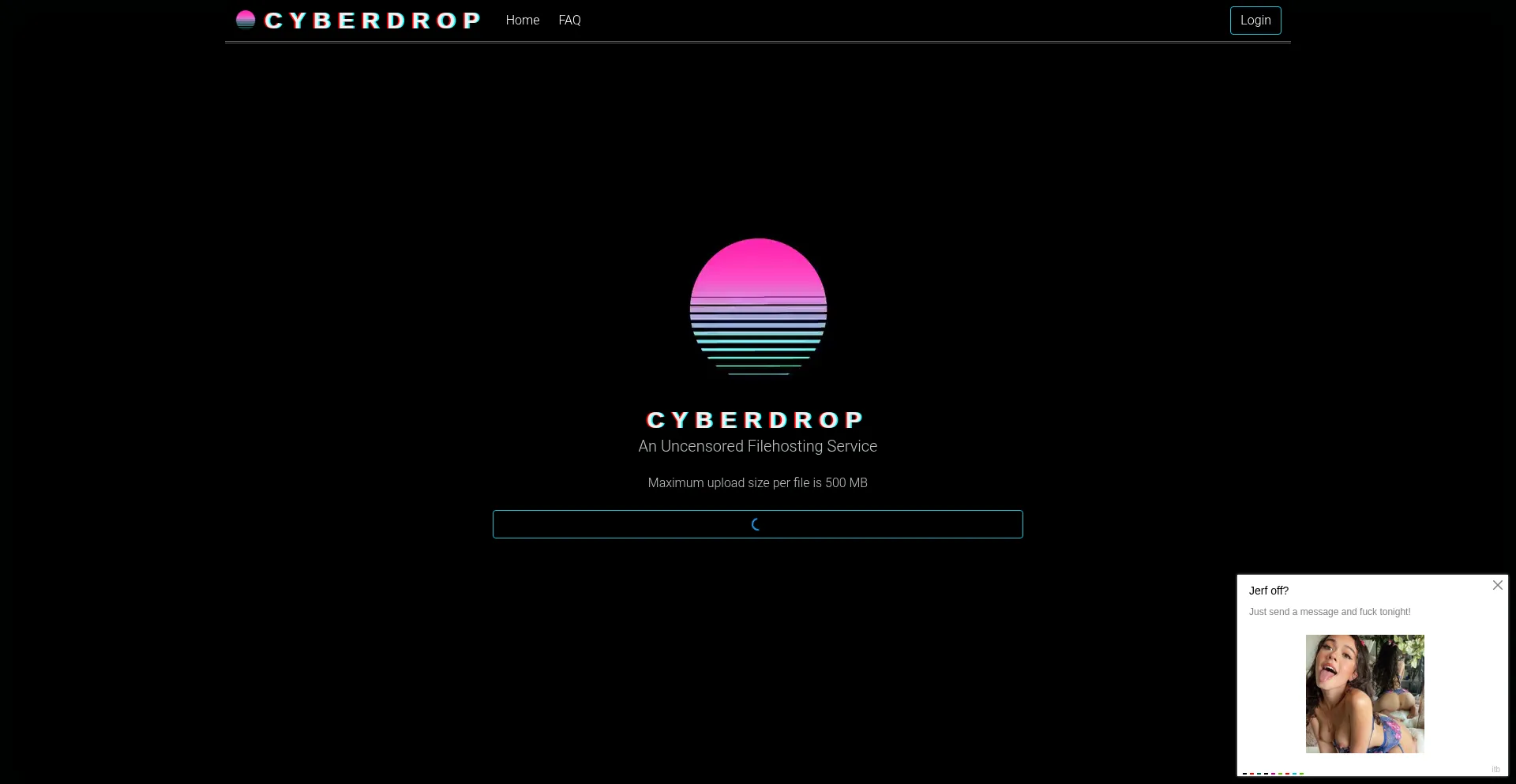Click "An Uncensored Filehosting Service" subtitle
Screen dimensions: 1516x784
click(x=758, y=446)
